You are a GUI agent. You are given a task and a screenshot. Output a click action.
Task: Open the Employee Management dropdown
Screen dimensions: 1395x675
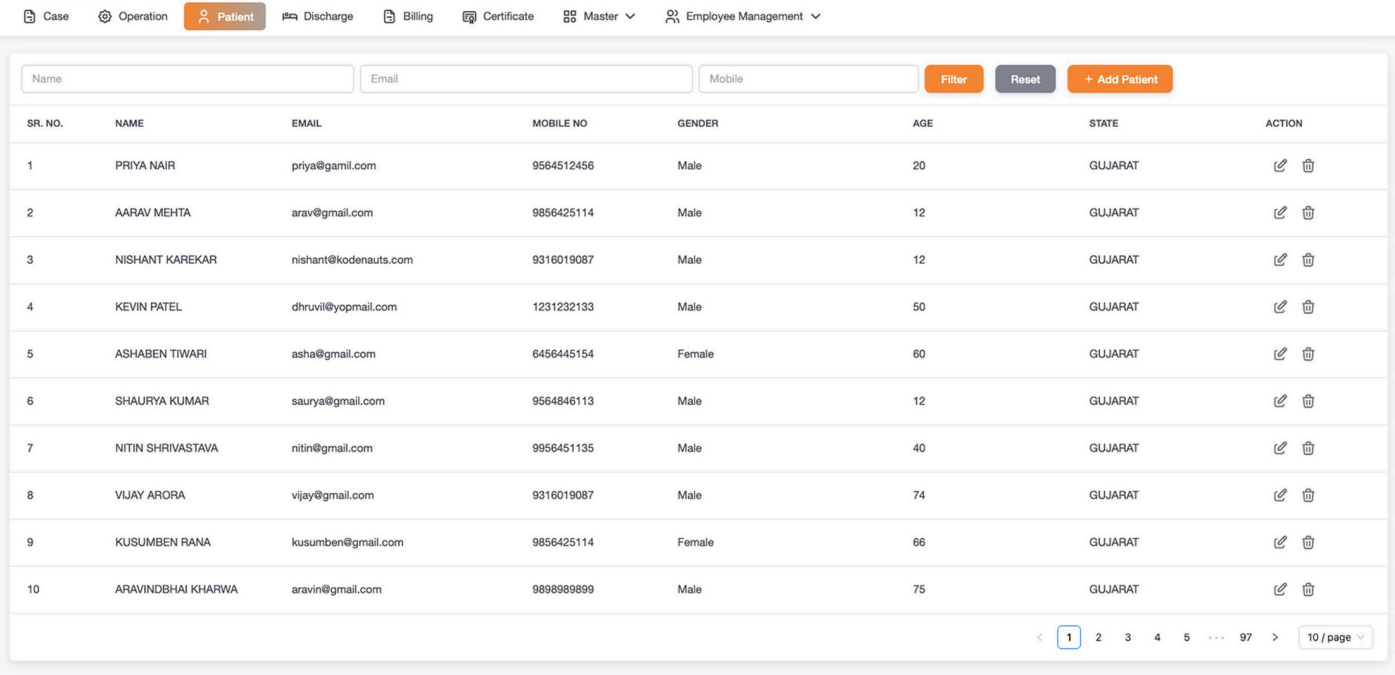click(743, 17)
